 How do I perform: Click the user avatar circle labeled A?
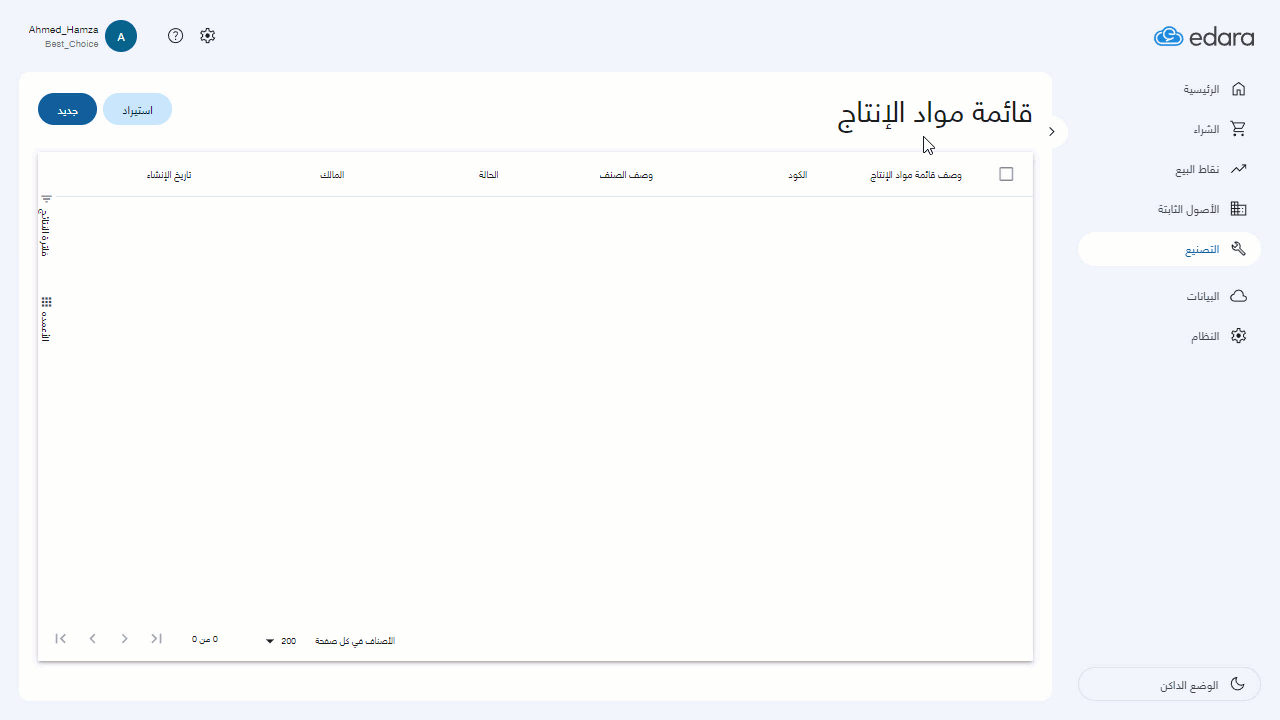pyautogui.click(x=121, y=37)
